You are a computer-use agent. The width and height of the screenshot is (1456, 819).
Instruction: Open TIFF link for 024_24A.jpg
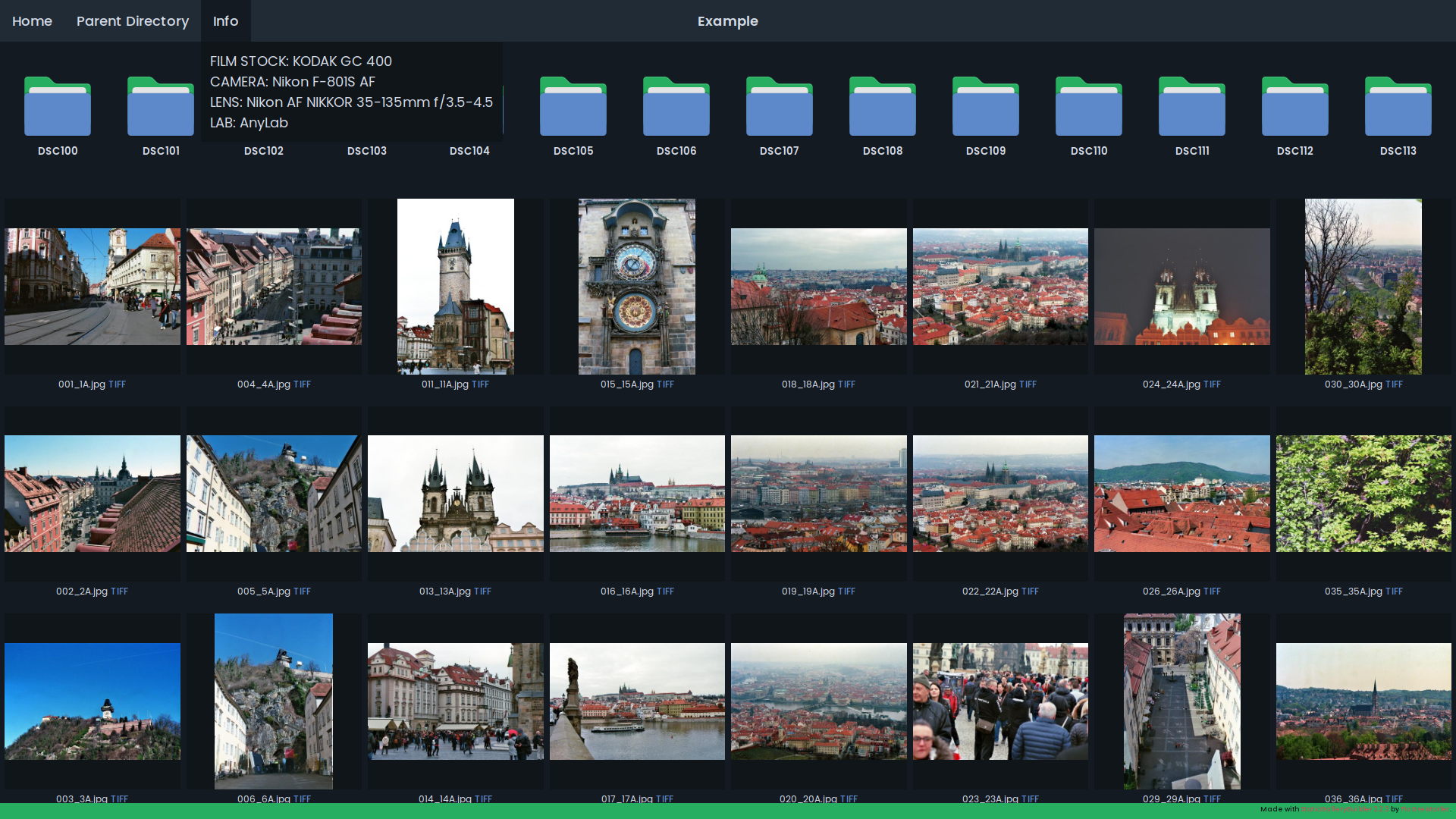pos(1212,384)
